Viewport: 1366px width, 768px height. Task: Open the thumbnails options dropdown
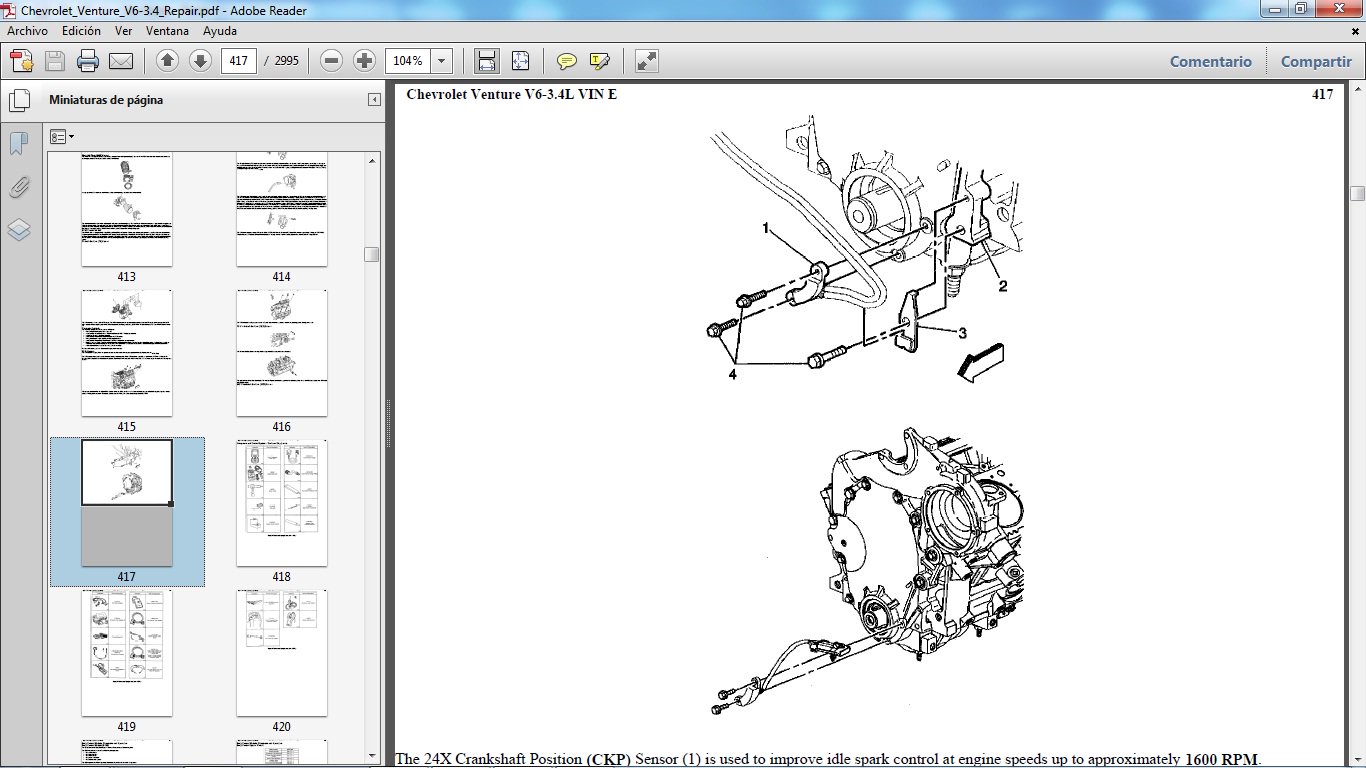point(62,136)
